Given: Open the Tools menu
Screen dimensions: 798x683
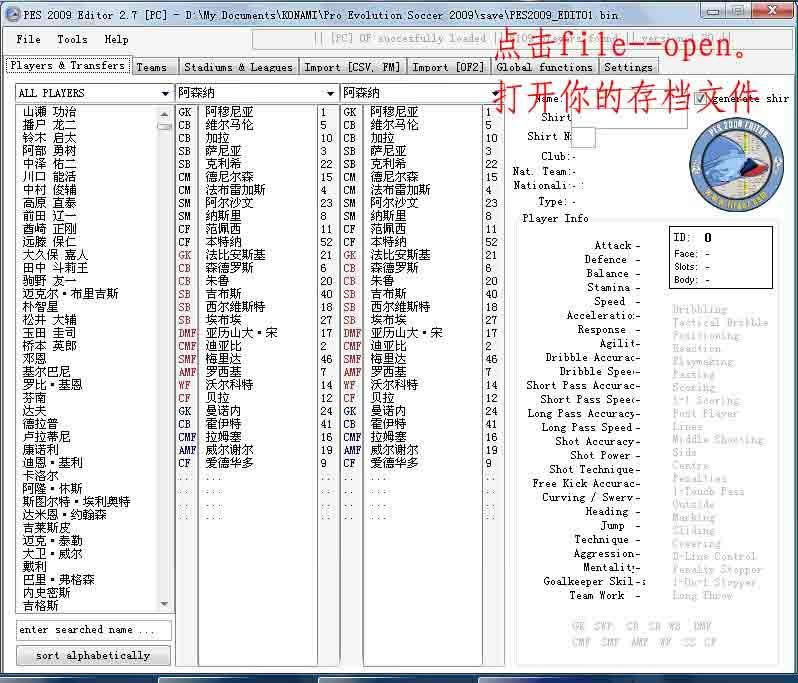Looking at the screenshot, I should click(72, 39).
